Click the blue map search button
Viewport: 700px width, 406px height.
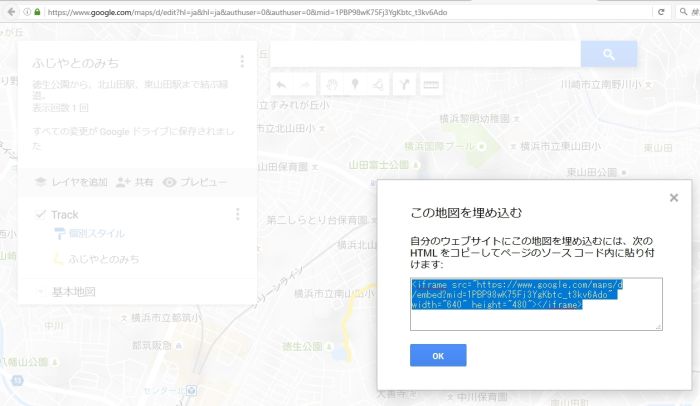point(609,54)
